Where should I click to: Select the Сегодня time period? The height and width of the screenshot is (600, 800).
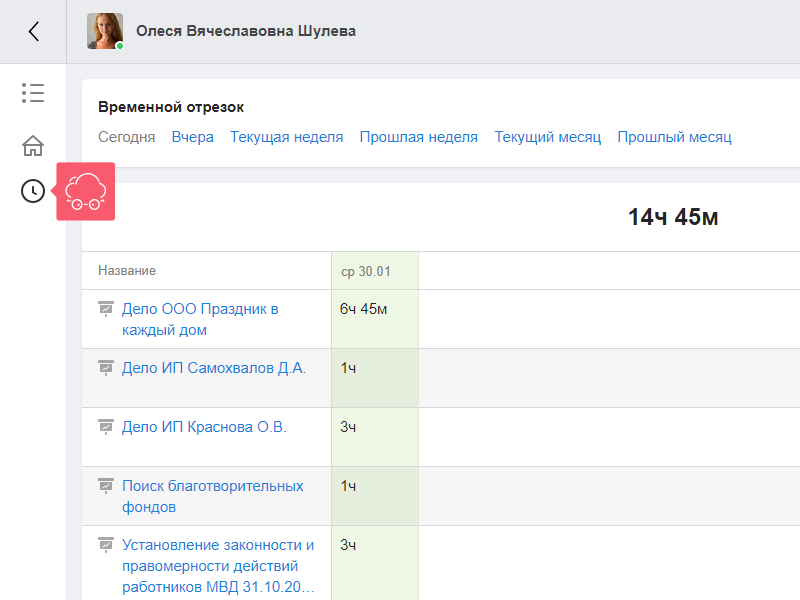[x=127, y=137]
